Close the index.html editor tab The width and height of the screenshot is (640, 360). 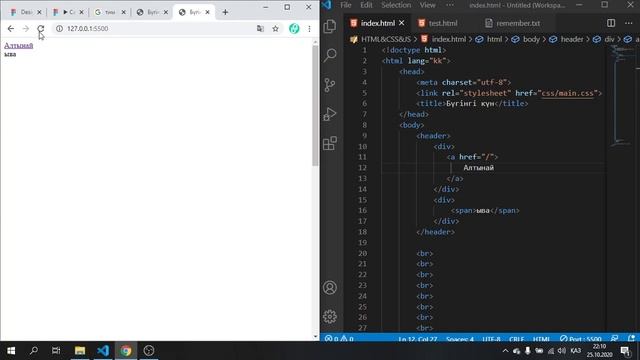tap(402, 23)
